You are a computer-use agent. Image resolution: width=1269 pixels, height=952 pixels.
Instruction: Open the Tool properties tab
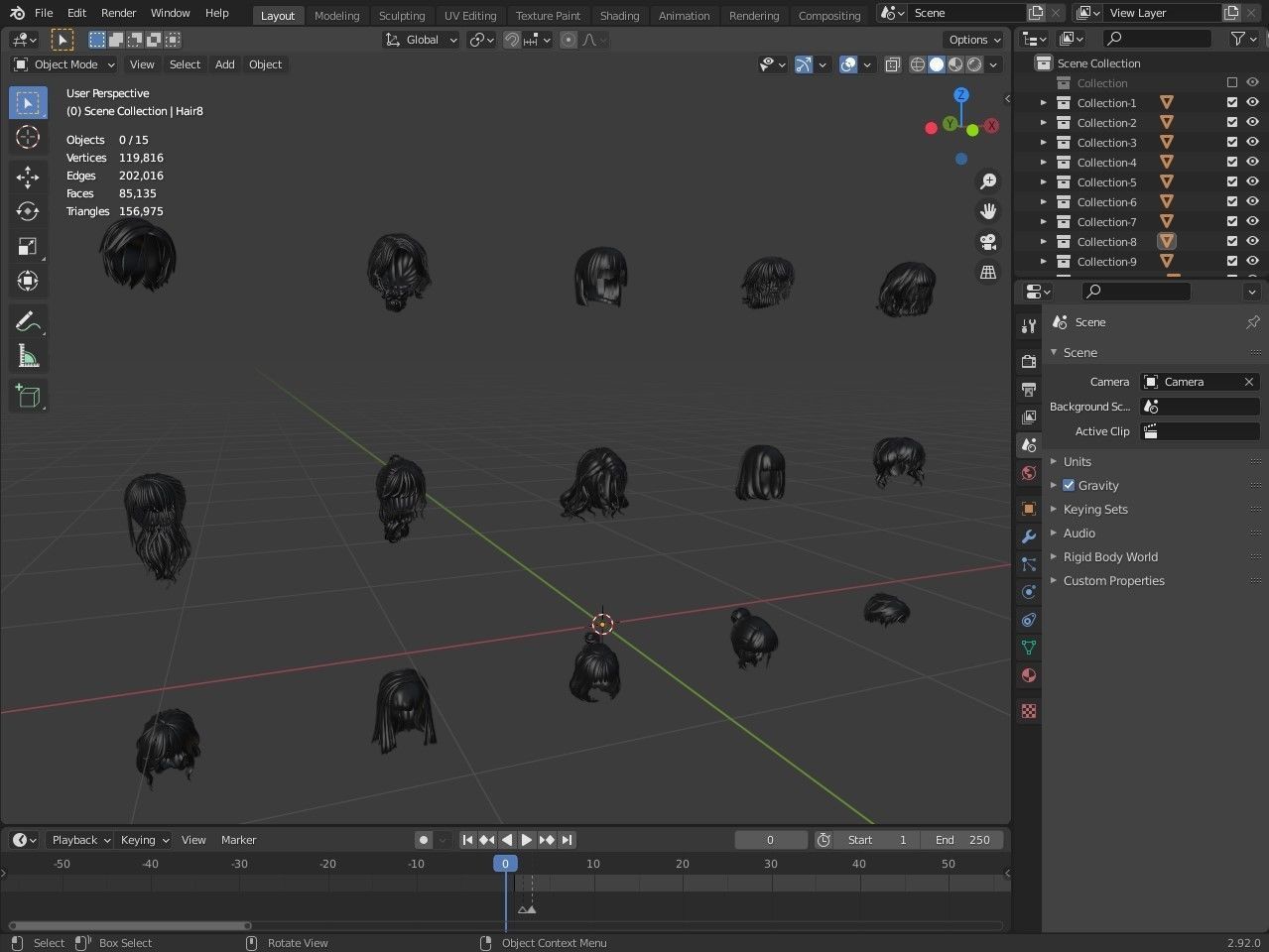pyautogui.click(x=1029, y=326)
